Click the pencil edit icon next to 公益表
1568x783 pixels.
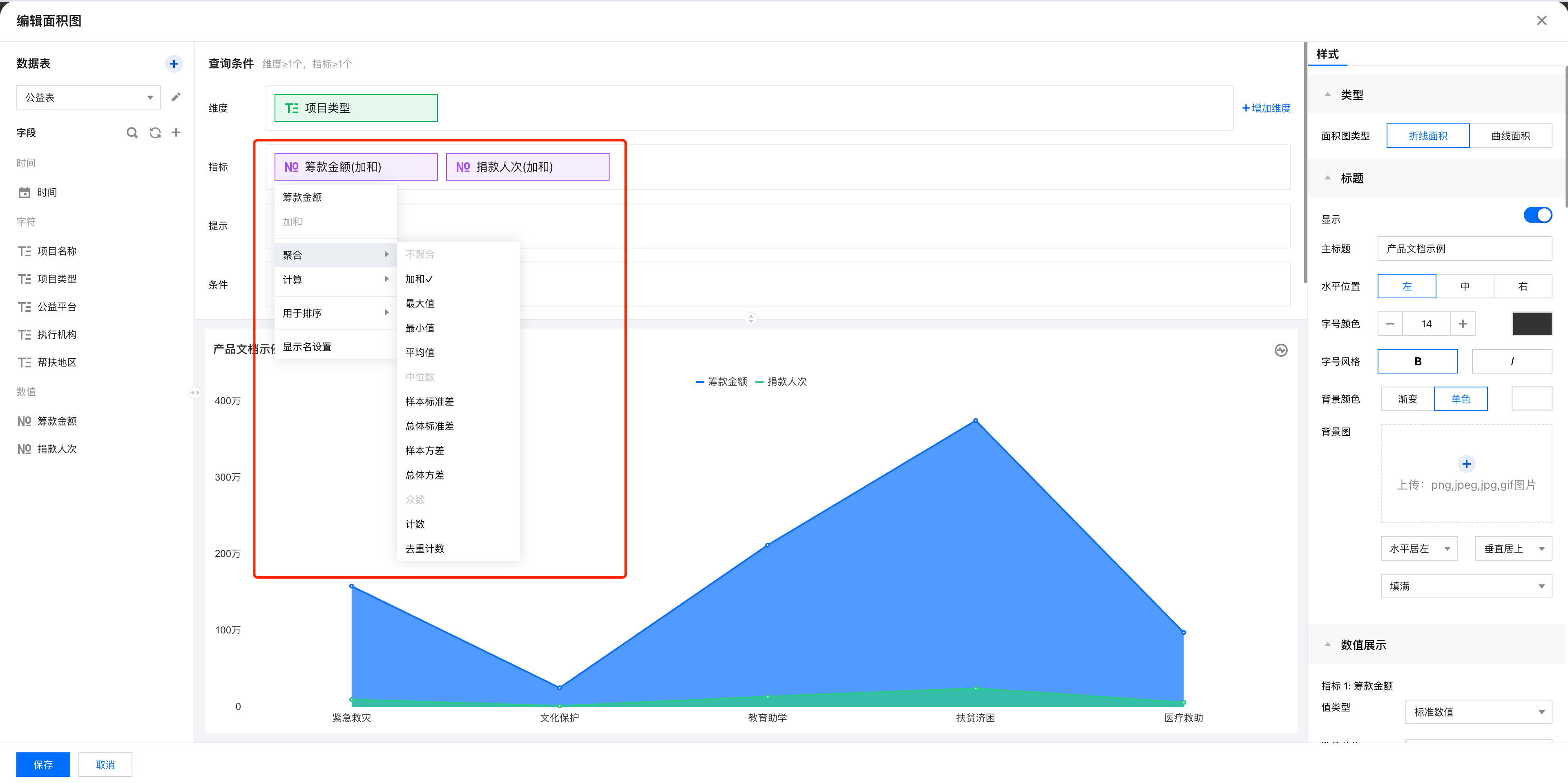coord(176,97)
